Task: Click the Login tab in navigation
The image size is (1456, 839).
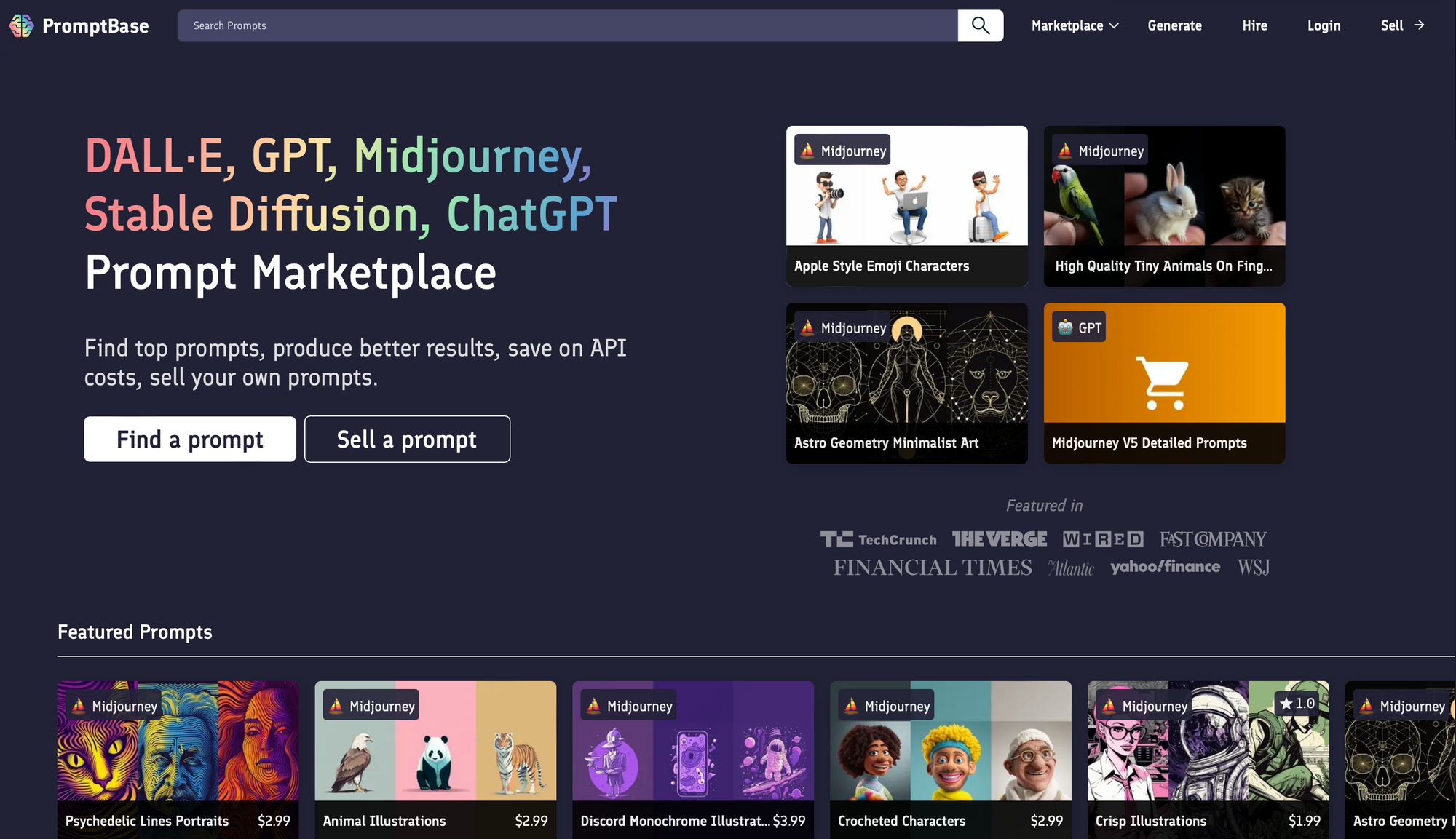Action: click(1323, 25)
